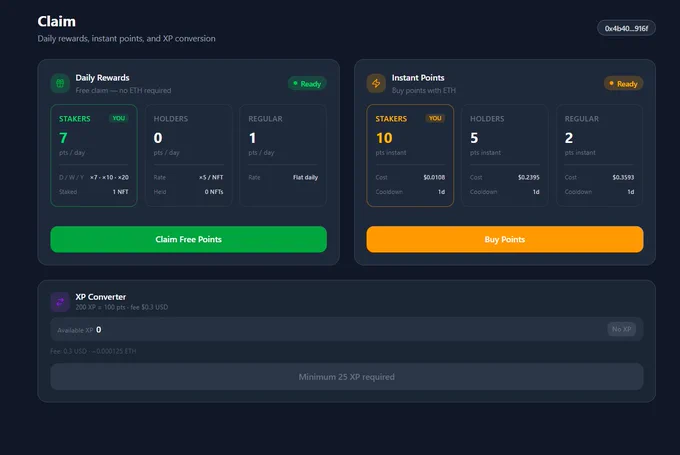Select the Regular card in Daily Rewards
Viewport: 680px width, 455px height.
coord(283,155)
